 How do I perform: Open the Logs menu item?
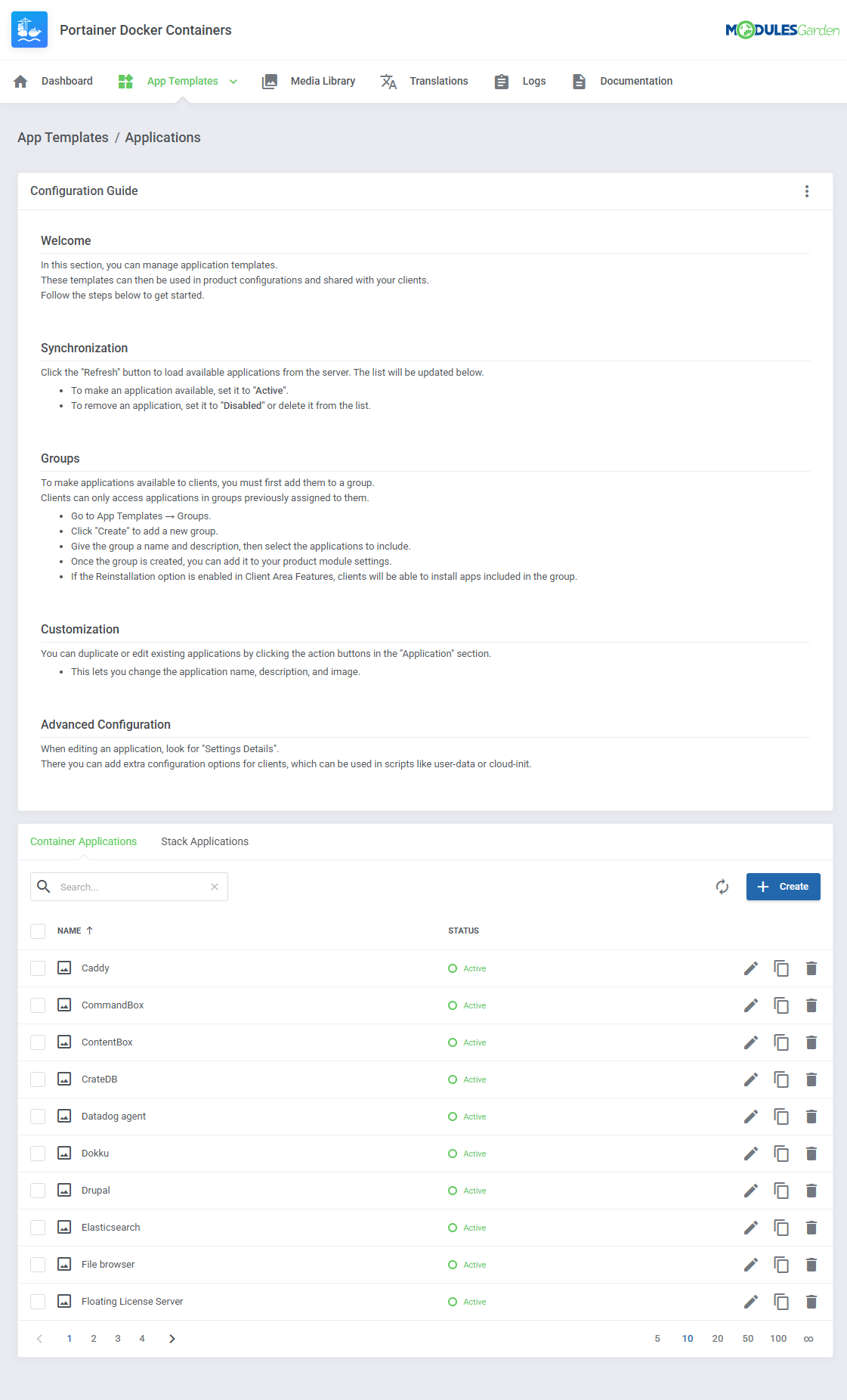[534, 82]
